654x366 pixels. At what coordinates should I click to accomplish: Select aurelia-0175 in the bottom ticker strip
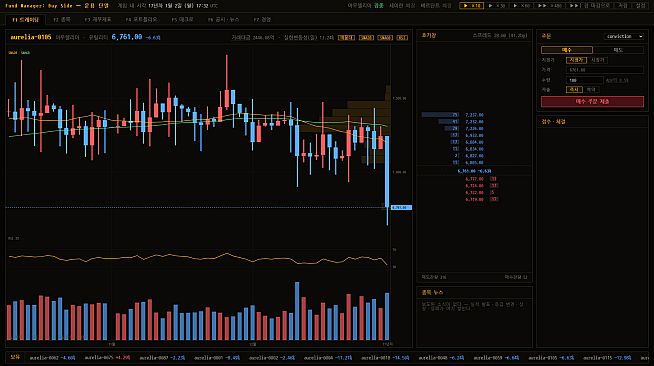click(x=607, y=358)
